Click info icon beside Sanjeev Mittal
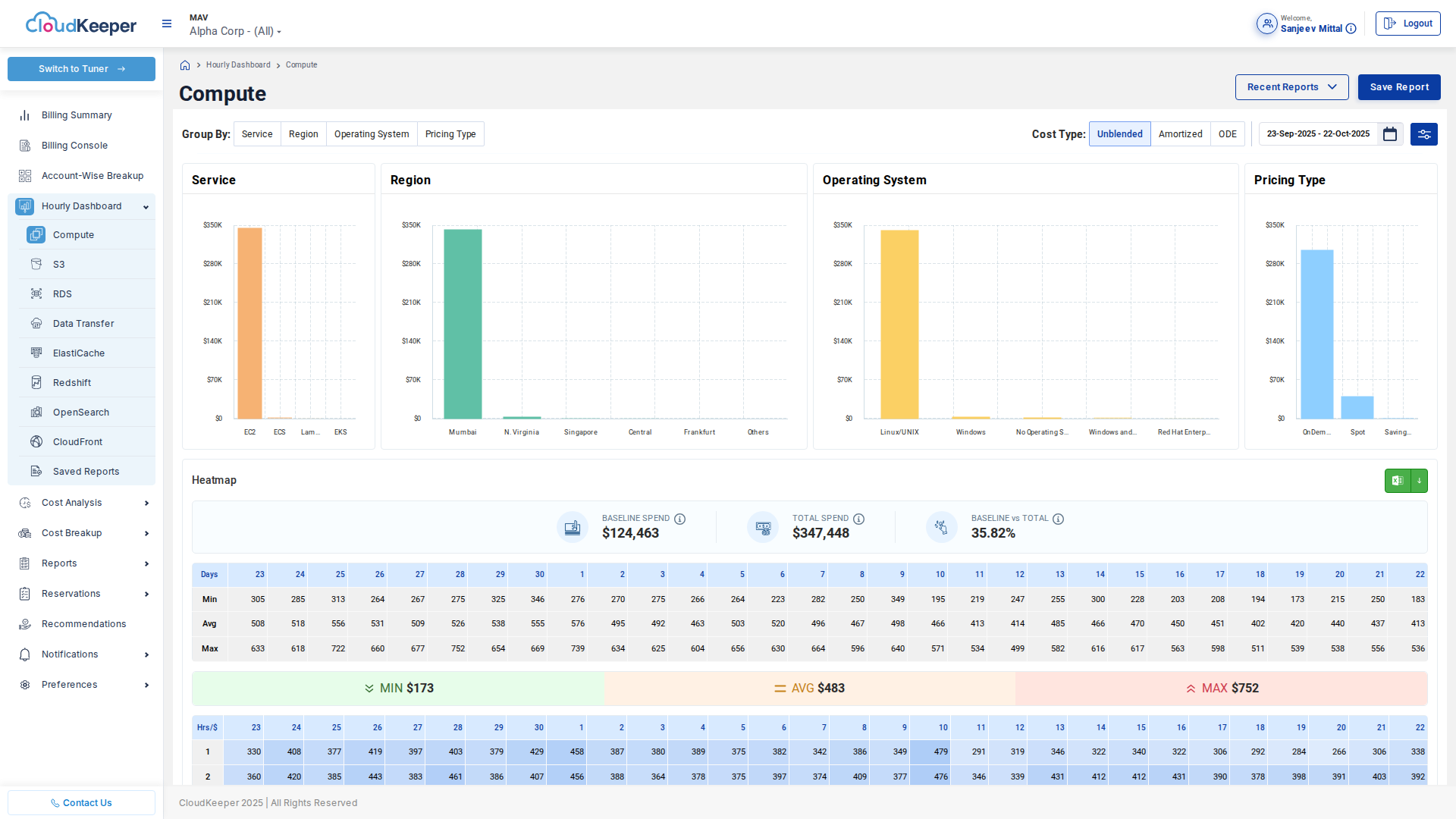The width and height of the screenshot is (1456, 819). (x=1351, y=29)
